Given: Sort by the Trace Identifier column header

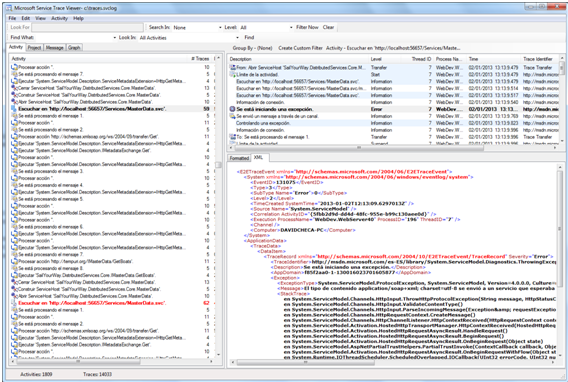Looking at the screenshot, I should (x=540, y=59).
